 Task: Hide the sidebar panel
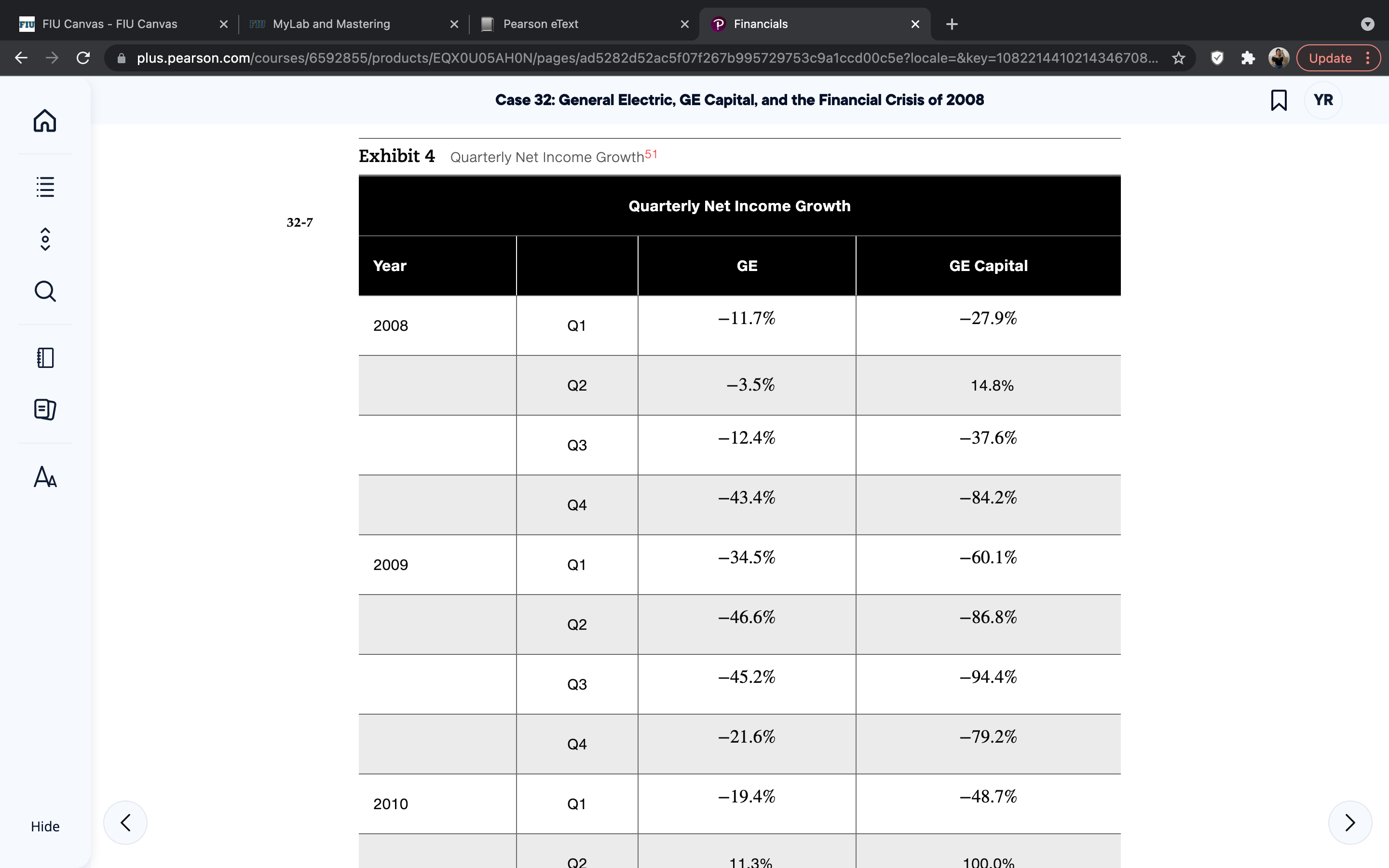45,826
